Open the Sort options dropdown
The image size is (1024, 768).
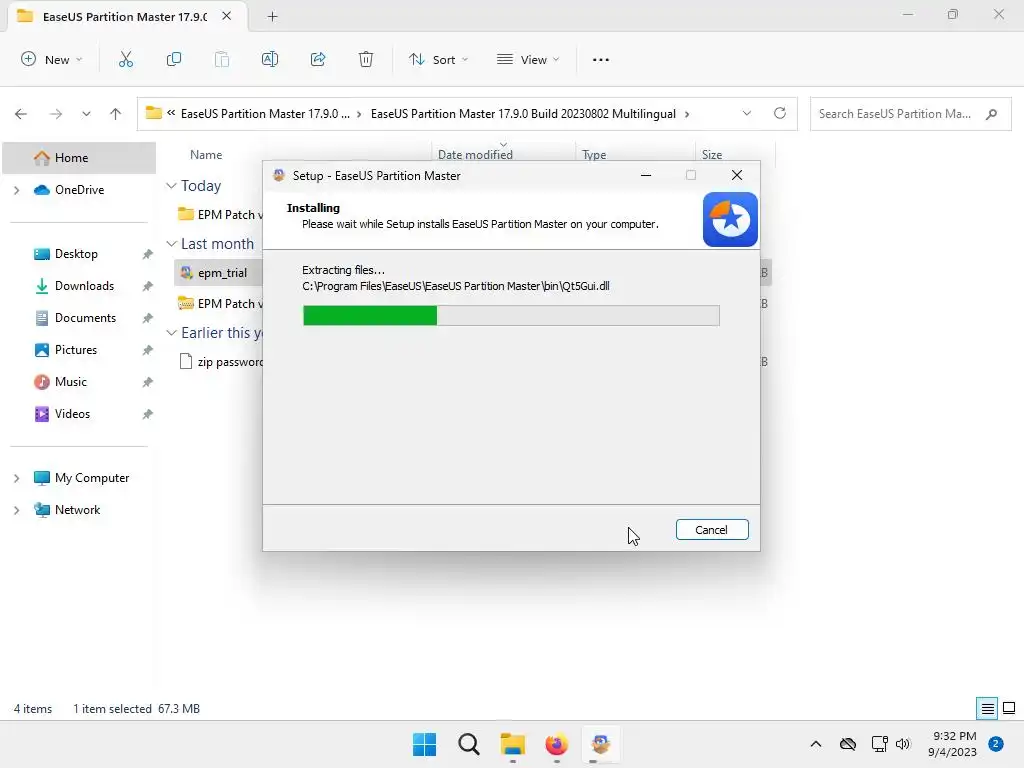pos(438,59)
